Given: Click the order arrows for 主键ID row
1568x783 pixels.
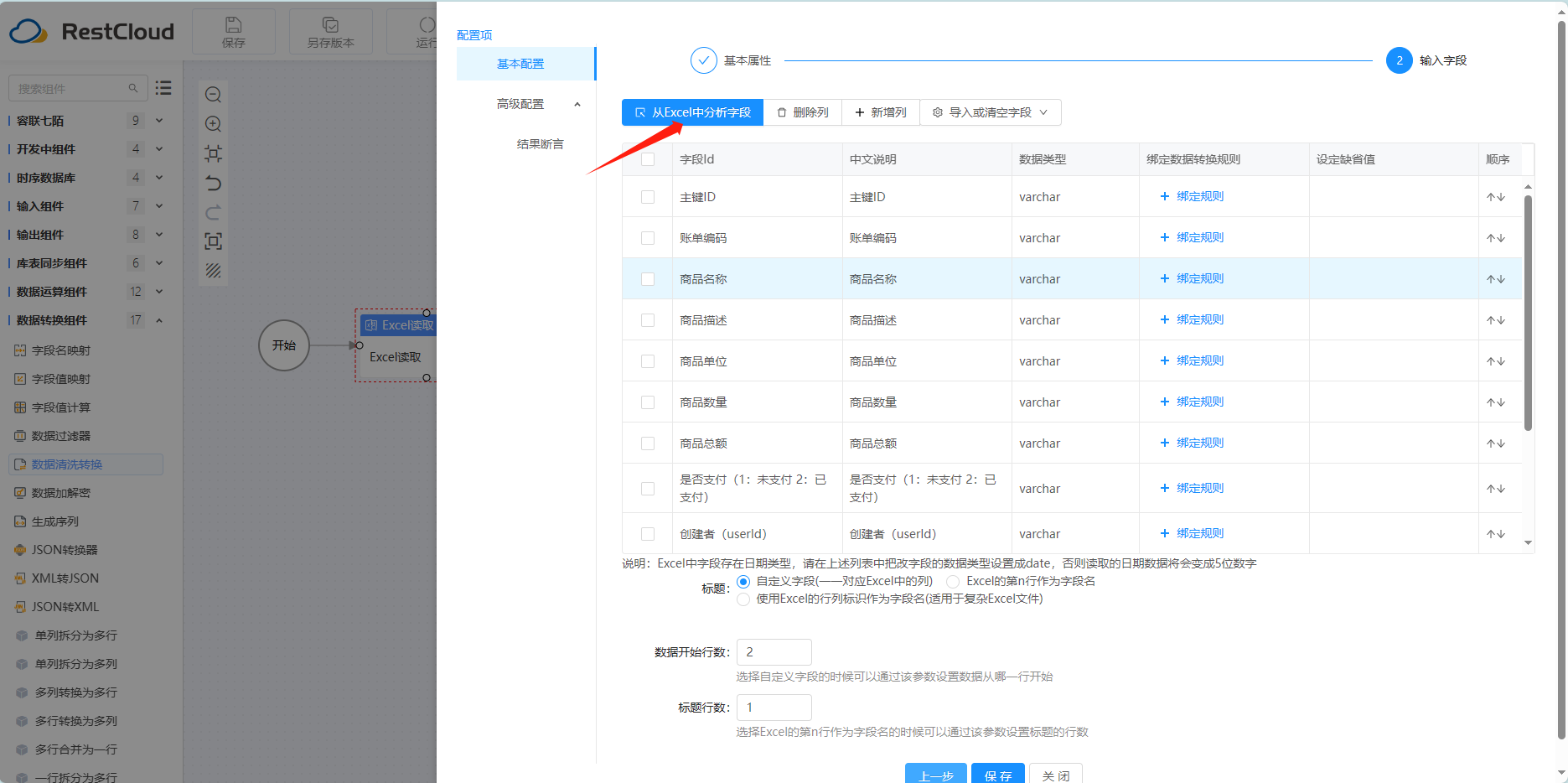Looking at the screenshot, I should (1496, 197).
